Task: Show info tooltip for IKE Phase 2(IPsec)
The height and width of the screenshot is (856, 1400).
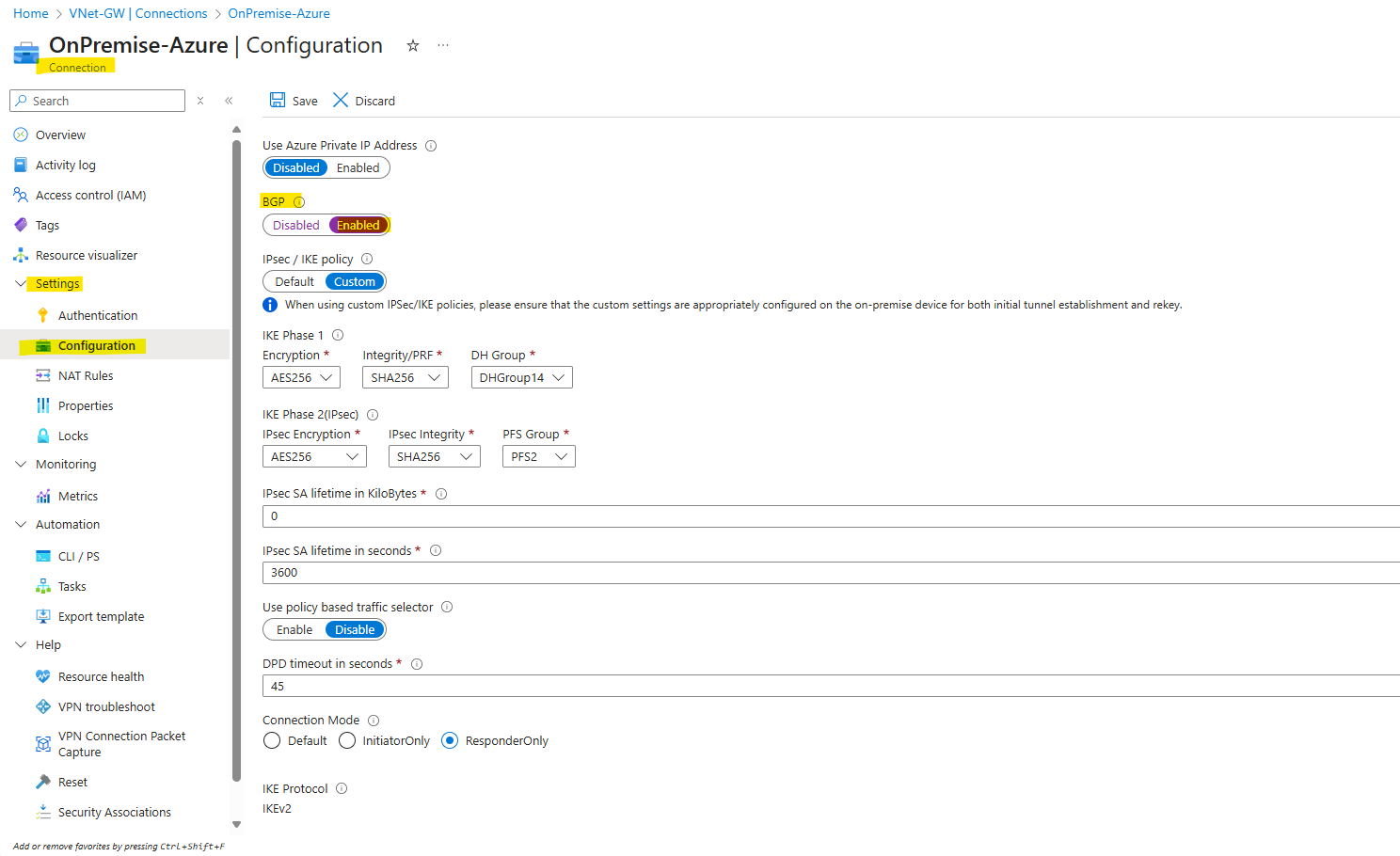Action: pos(373,415)
